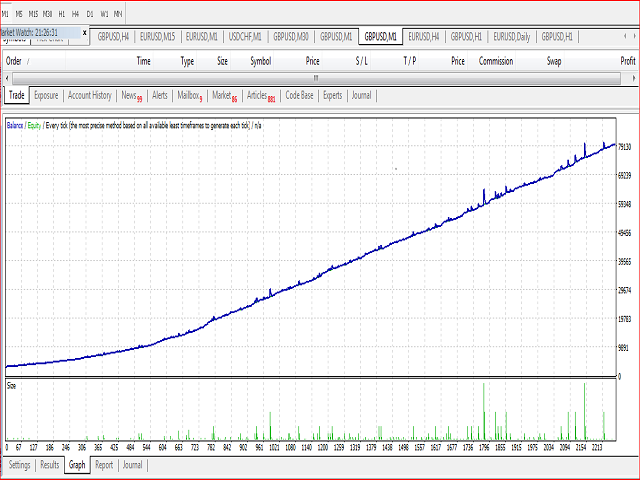Image resolution: width=640 pixels, height=480 pixels.
Task: Select the M15 timeframe button
Action: click(33, 14)
